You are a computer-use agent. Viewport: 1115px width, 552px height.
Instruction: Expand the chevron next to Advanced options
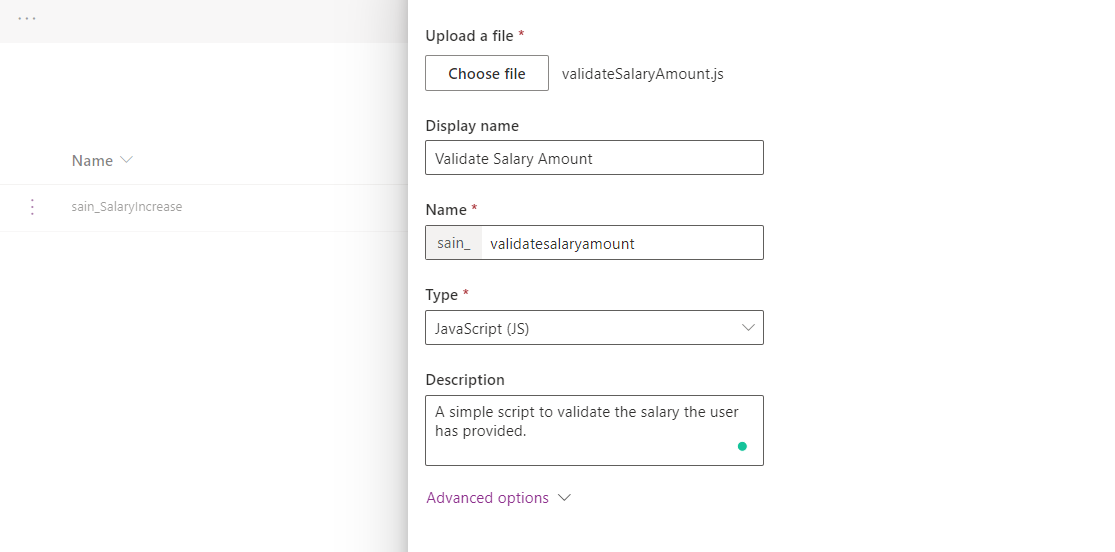[564, 498]
